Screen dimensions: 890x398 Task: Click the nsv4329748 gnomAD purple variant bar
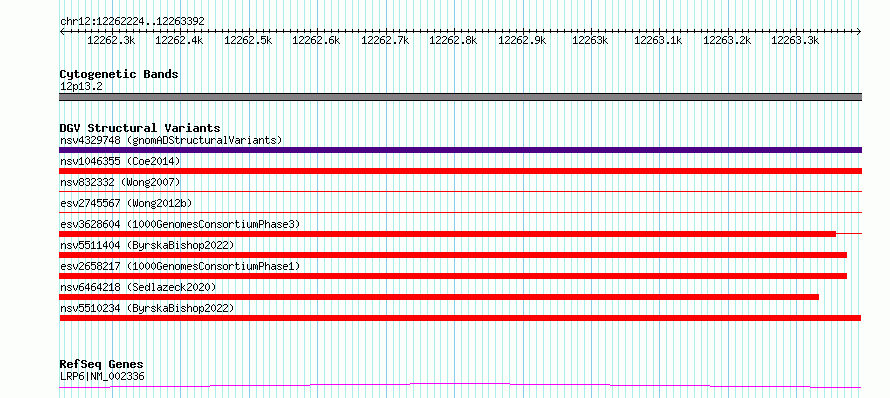pyautogui.click(x=460, y=150)
